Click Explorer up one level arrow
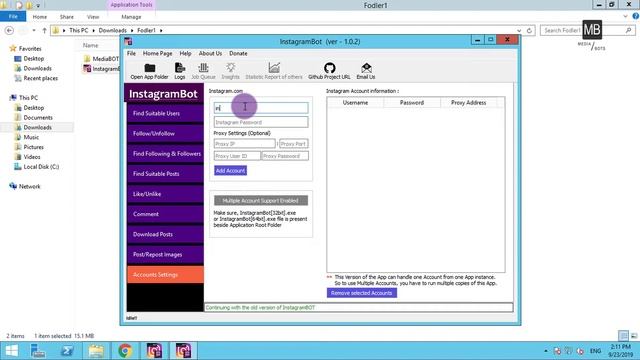Image resolution: width=640 pixels, height=360 pixels. (x=44, y=31)
